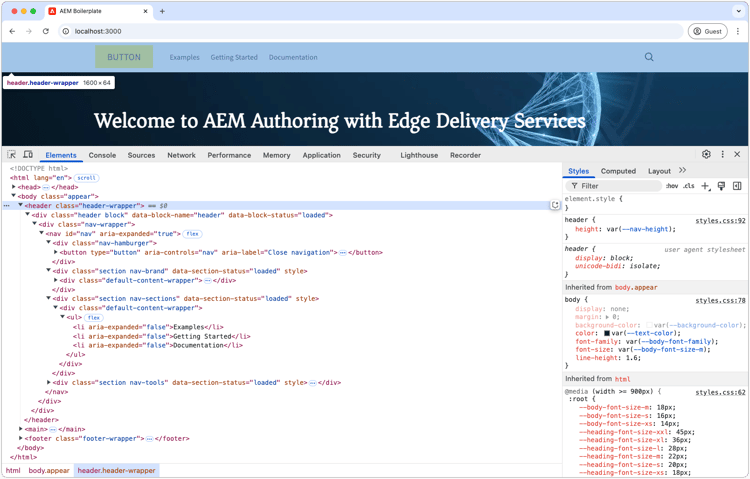Close the DevTools panel
Image resolution: width=750 pixels, height=479 pixels.
point(737,154)
